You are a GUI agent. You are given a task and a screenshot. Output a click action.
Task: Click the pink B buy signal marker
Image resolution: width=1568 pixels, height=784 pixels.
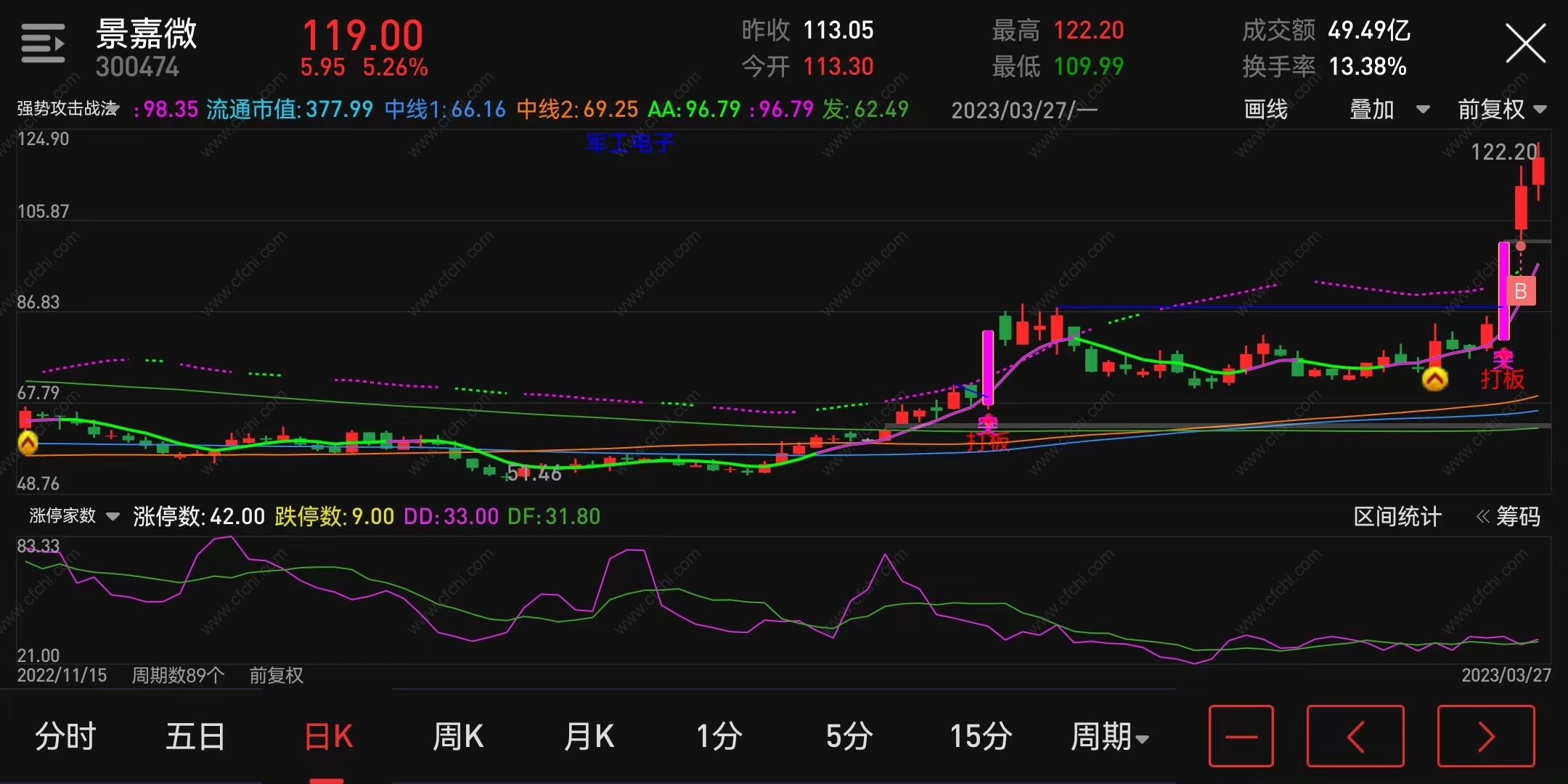1521,291
